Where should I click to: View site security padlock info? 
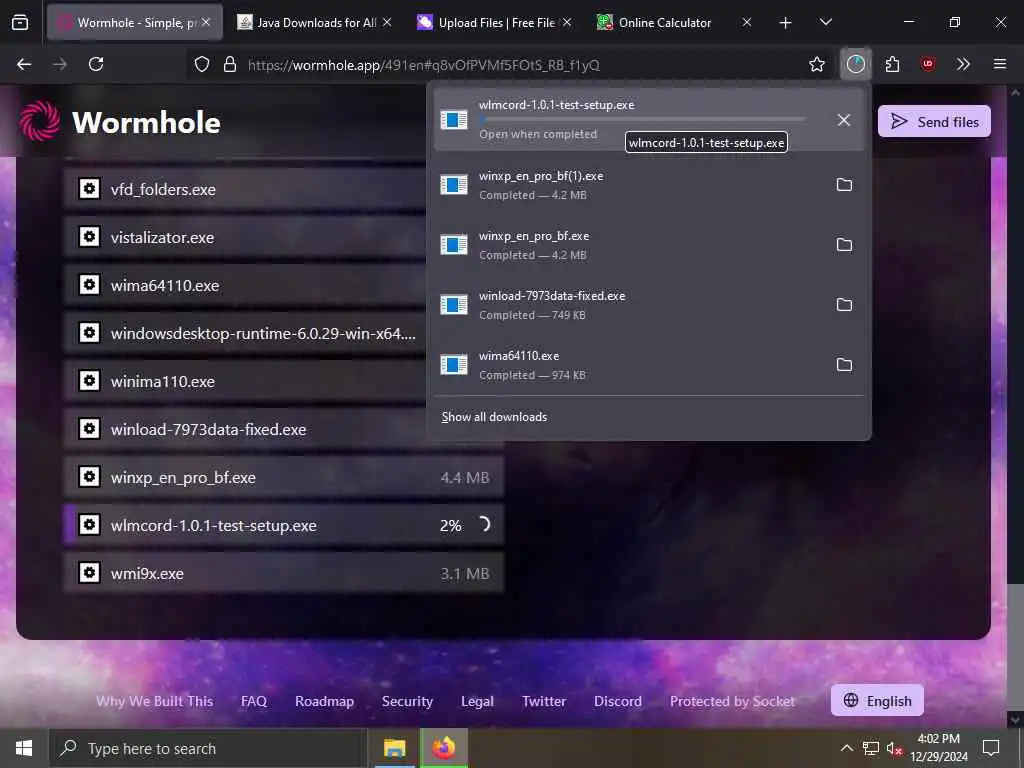229,64
